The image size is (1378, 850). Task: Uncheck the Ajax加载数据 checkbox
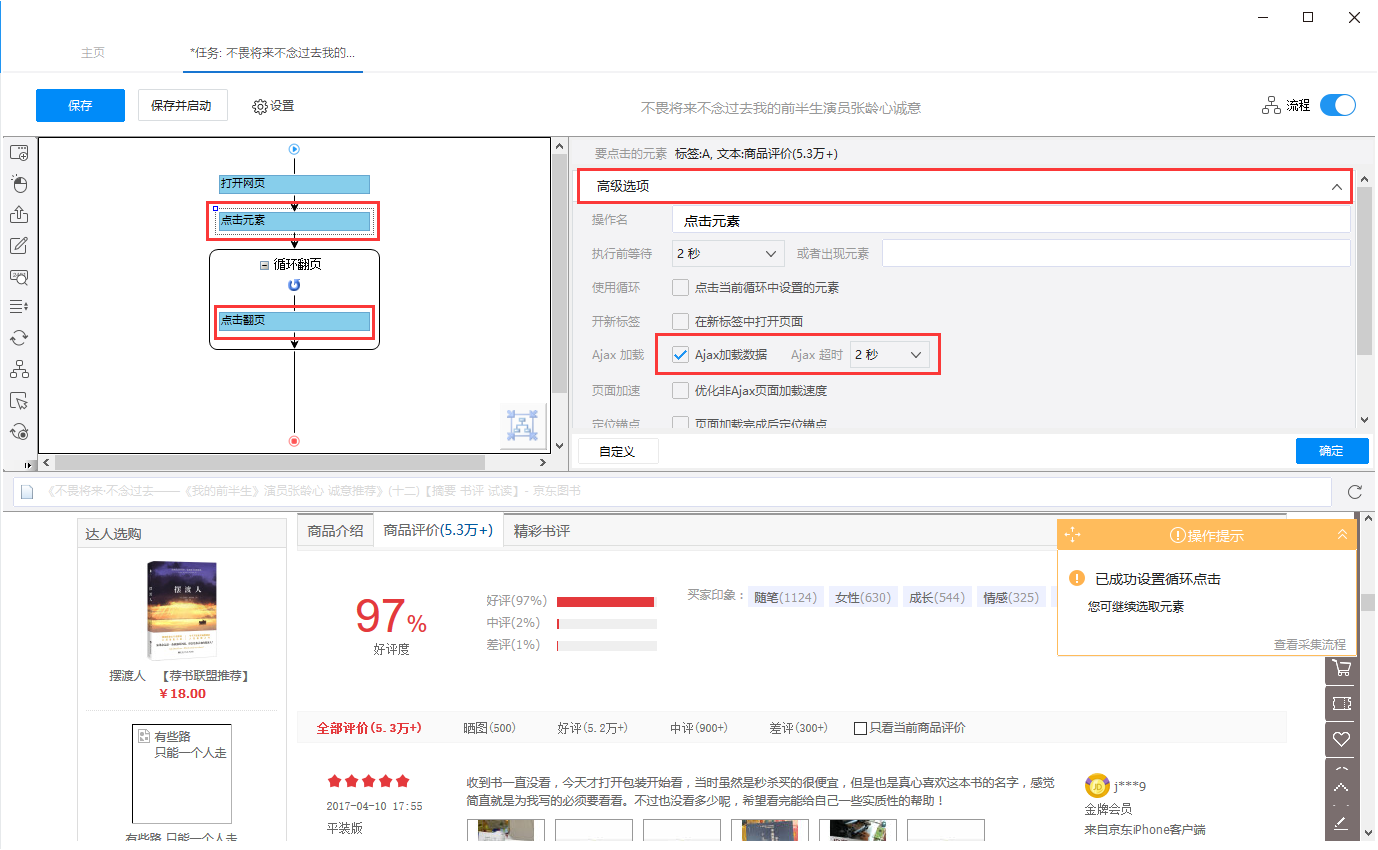click(x=680, y=355)
